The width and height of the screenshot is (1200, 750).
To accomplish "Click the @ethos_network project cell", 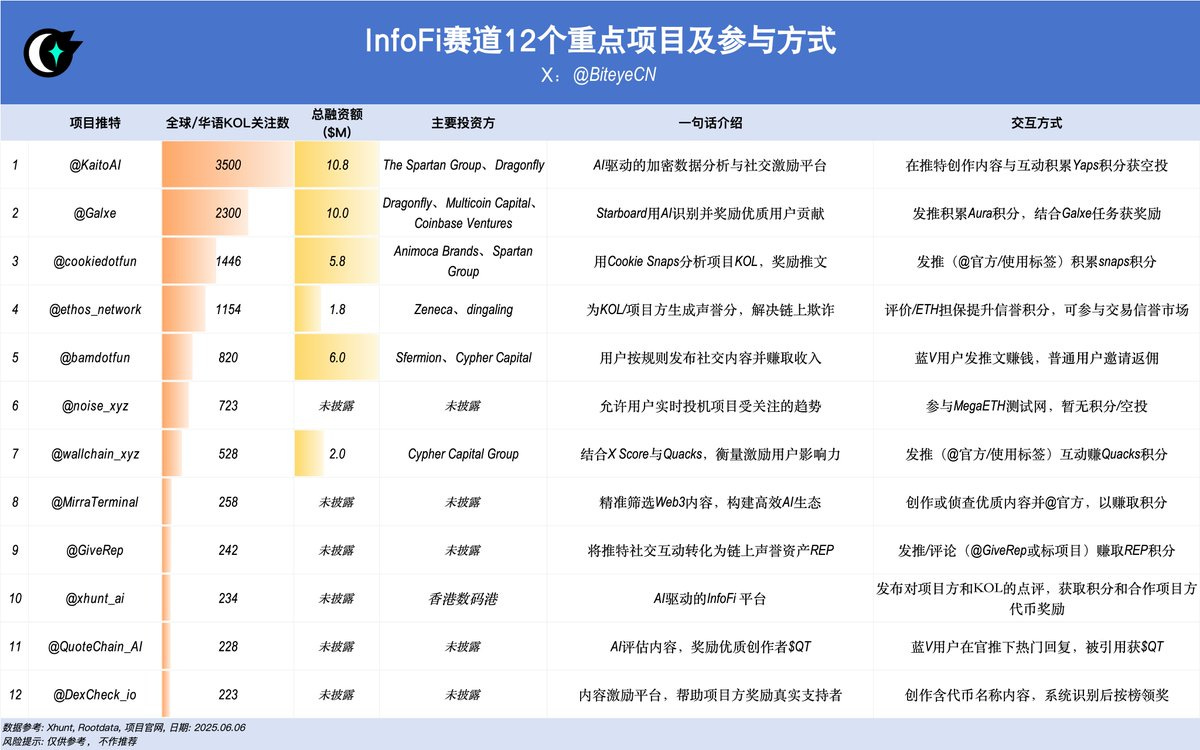I will point(95,309).
